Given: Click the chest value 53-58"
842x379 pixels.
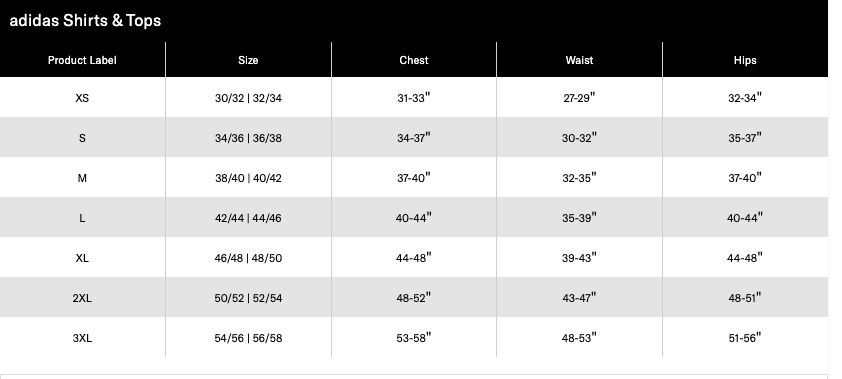Looking at the screenshot, I should pos(414,338).
